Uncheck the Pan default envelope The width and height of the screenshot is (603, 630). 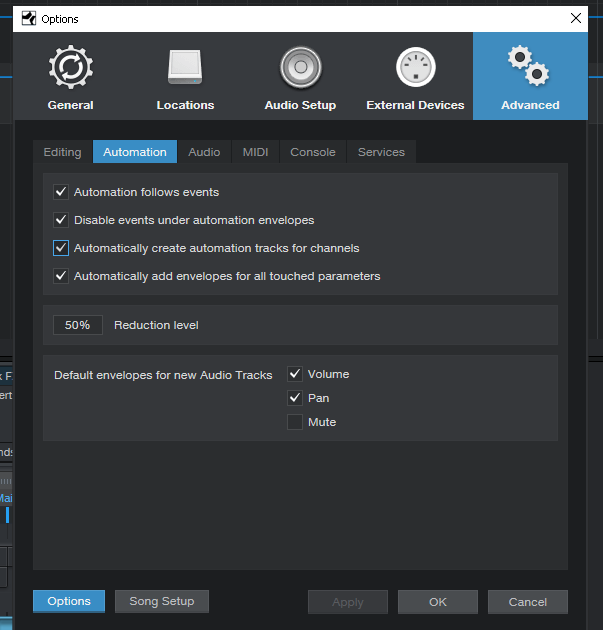pos(295,398)
